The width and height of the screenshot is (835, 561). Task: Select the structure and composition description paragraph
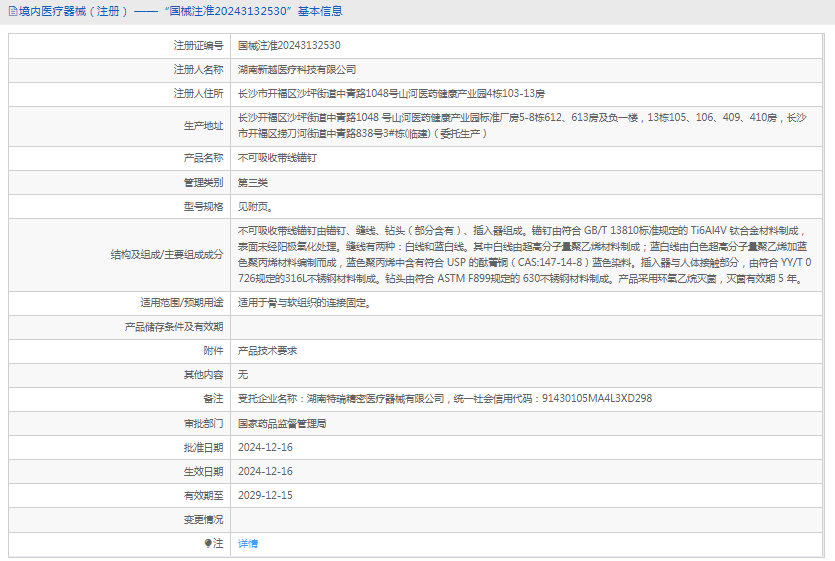(525, 255)
